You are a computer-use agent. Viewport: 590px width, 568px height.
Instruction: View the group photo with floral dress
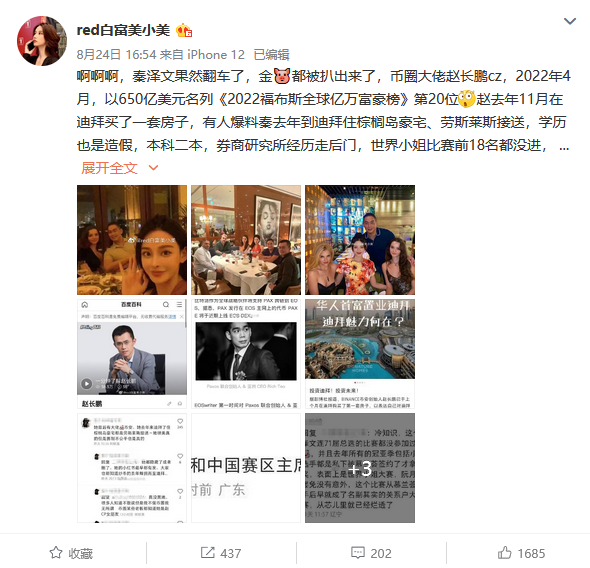[360, 240]
